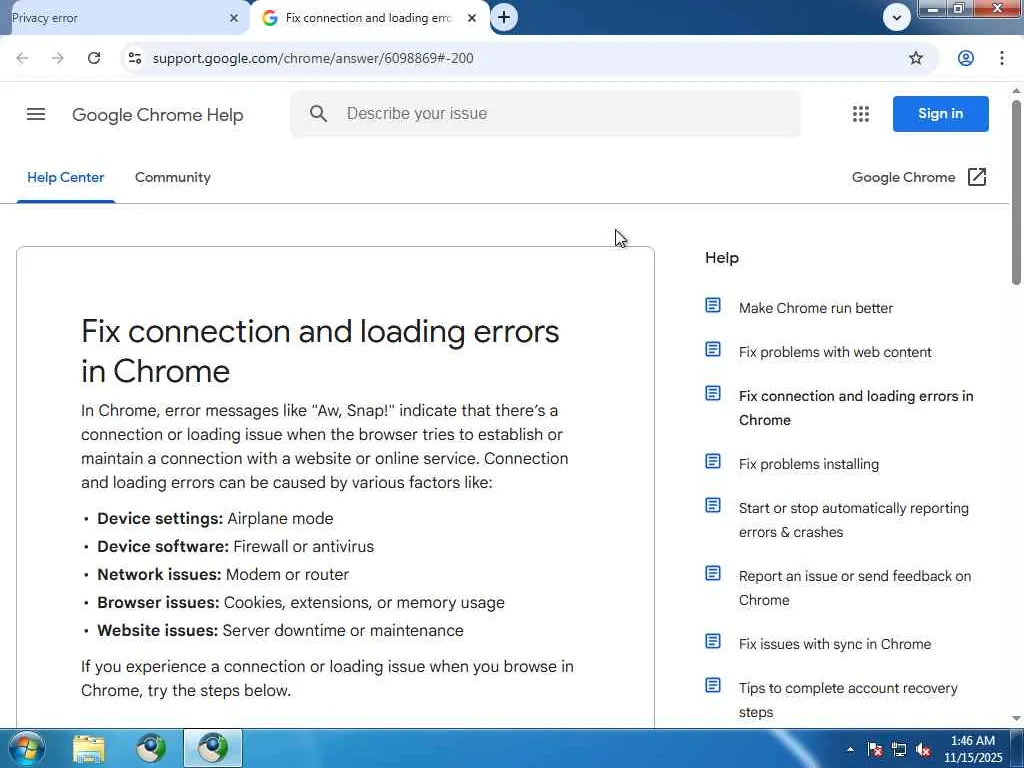The width and height of the screenshot is (1024, 768).
Task: Open Start or stop automatically reporting errors link
Action: click(x=854, y=520)
